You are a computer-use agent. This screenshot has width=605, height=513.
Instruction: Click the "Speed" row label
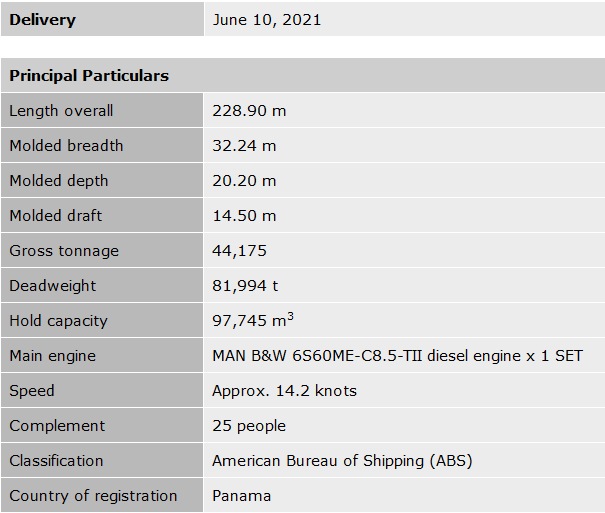(x=32, y=391)
